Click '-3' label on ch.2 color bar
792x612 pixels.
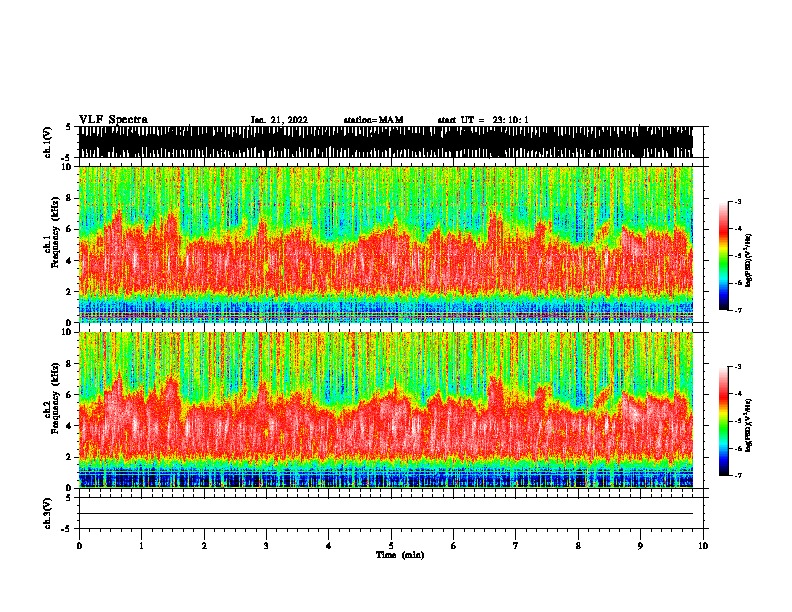[x=738, y=367]
